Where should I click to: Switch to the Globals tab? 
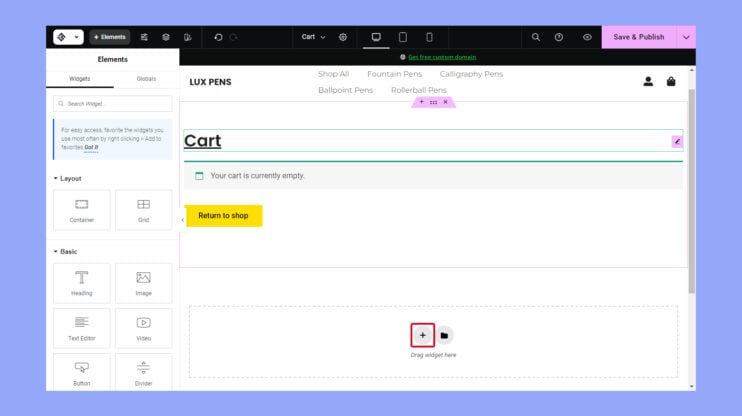pyautogui.click(x=146, y=79)
